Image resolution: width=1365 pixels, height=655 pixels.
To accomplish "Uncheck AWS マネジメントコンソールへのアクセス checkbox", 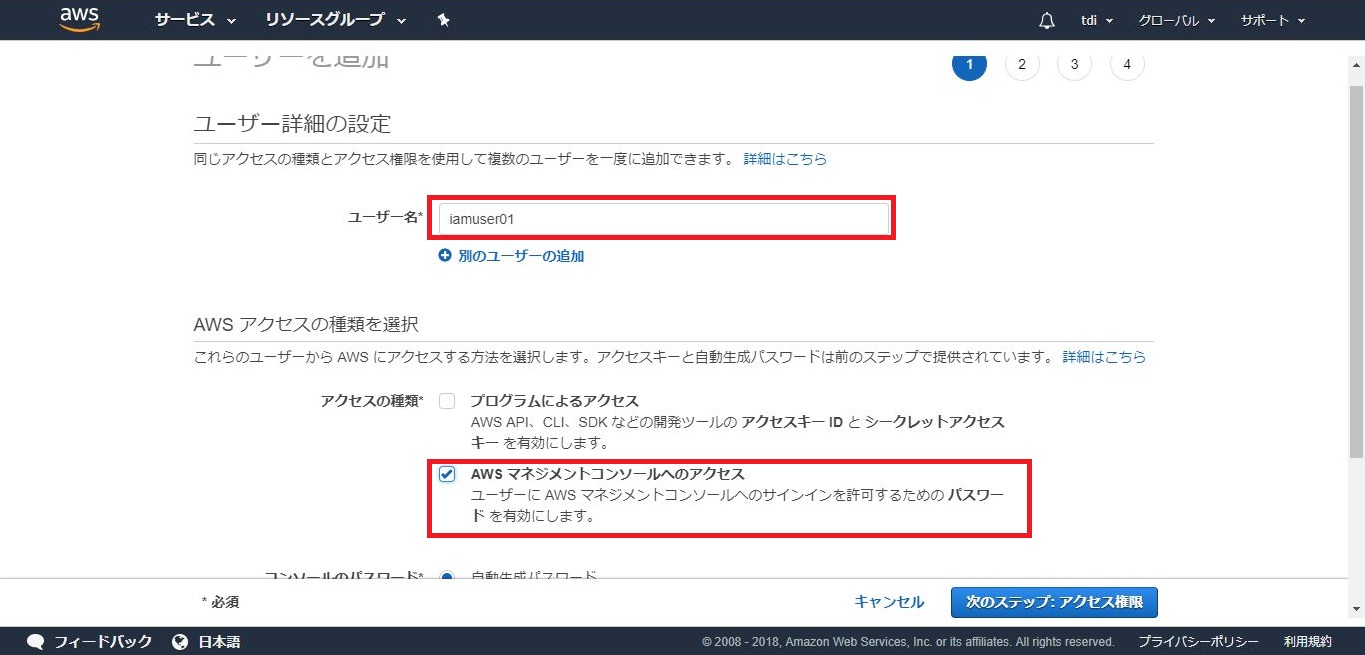I will 447,474.
